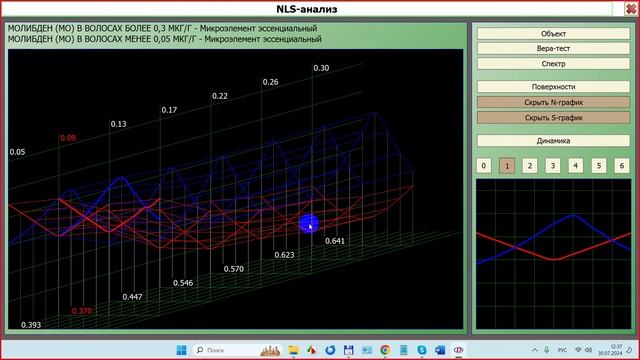Viewport: 640px width, 360px height.
Task: Select graph number 5
Action: tap(599, 166)
